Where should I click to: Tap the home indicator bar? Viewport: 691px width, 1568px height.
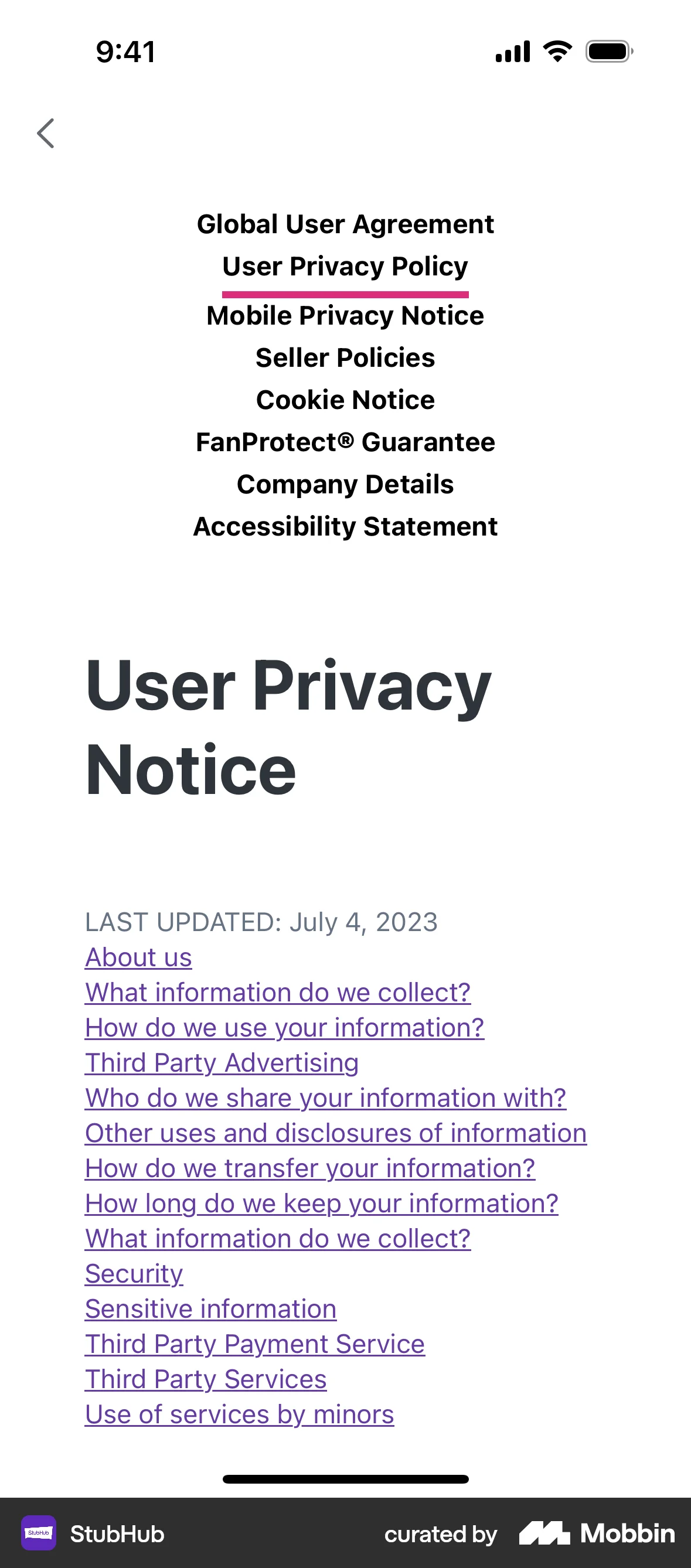tap(345, 1479)
